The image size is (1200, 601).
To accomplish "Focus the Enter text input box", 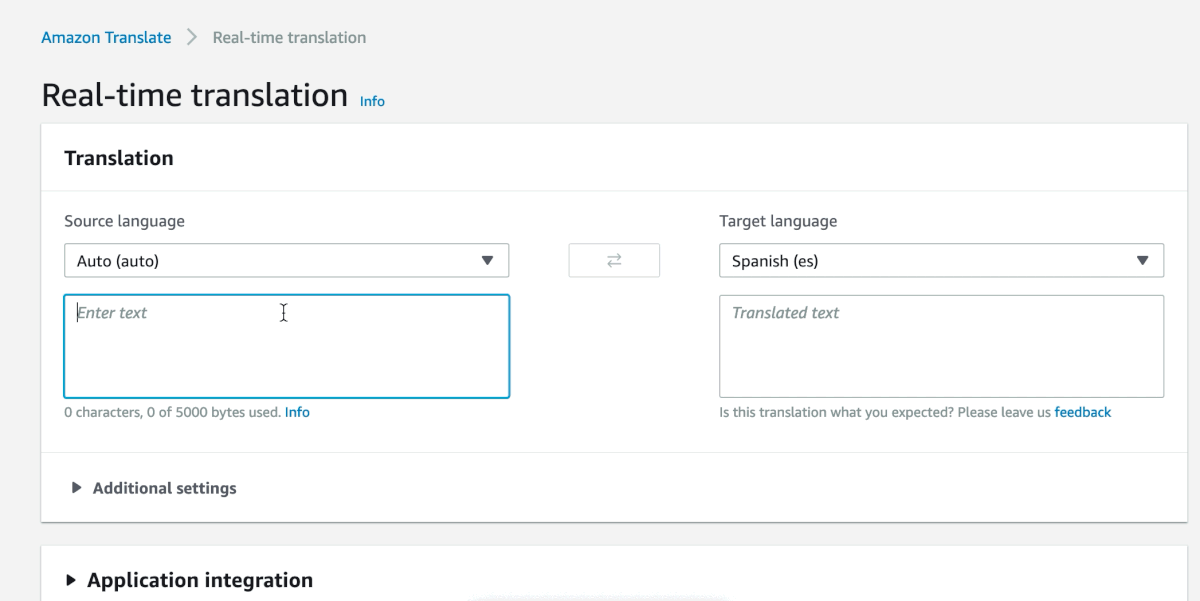I will [286, 346].
